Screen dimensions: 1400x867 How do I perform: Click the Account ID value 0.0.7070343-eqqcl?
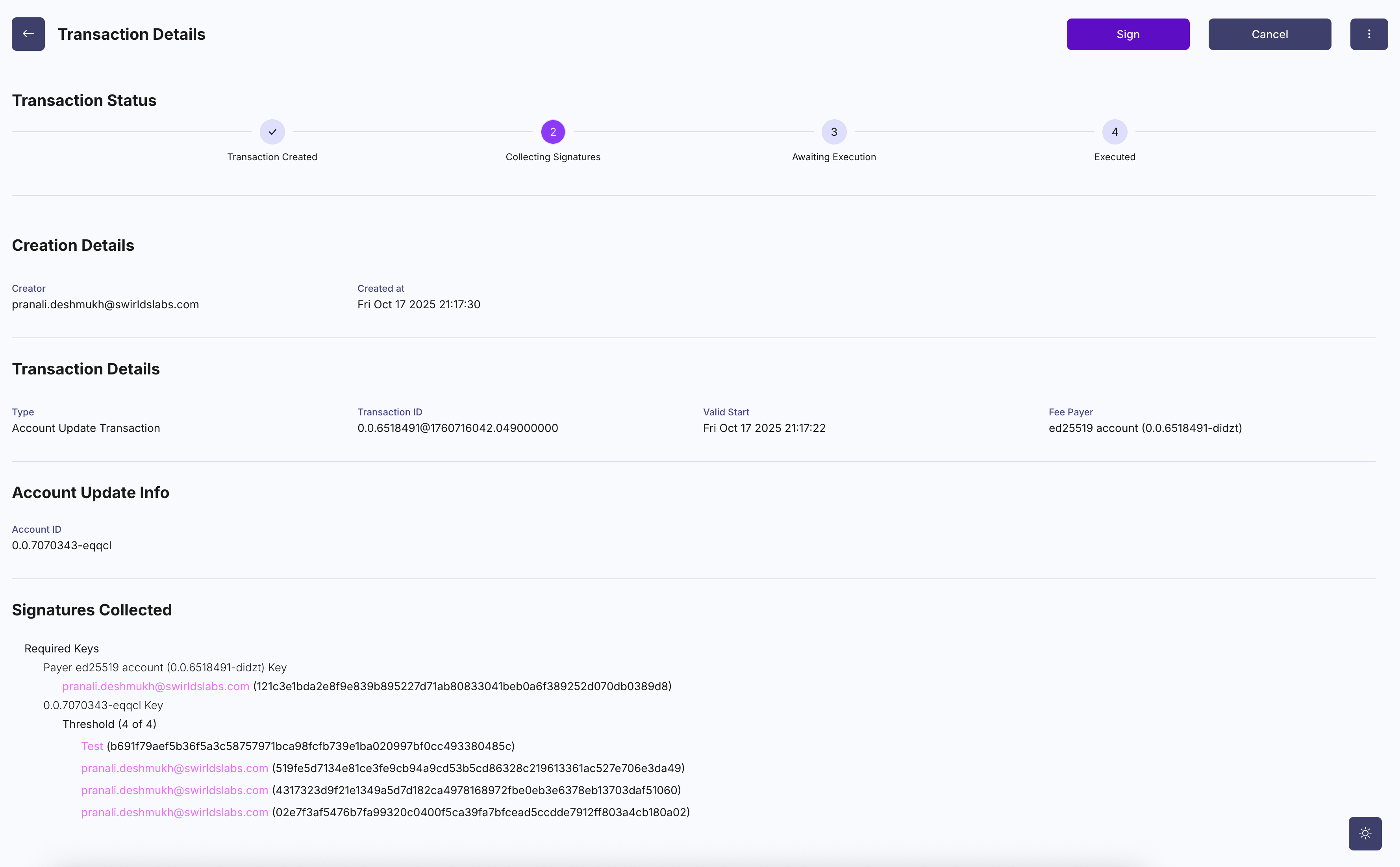coord(62,545)
